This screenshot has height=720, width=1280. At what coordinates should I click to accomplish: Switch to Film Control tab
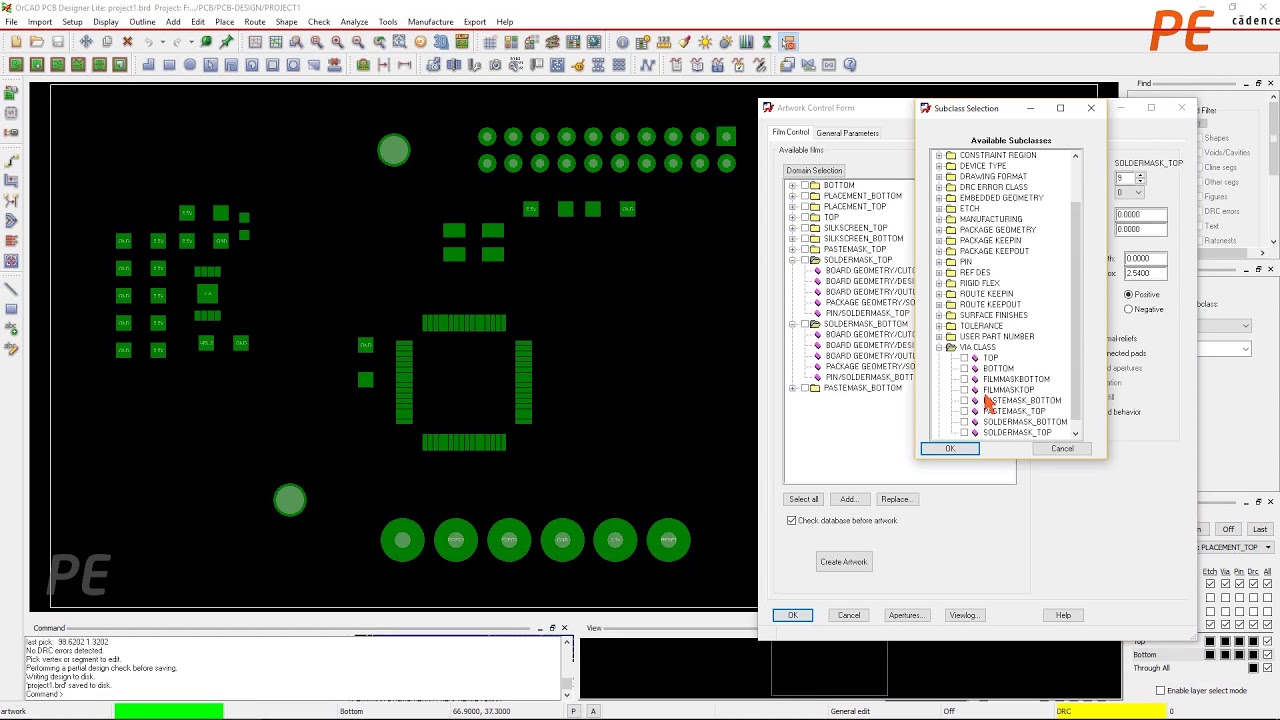(x=791, y=132)
